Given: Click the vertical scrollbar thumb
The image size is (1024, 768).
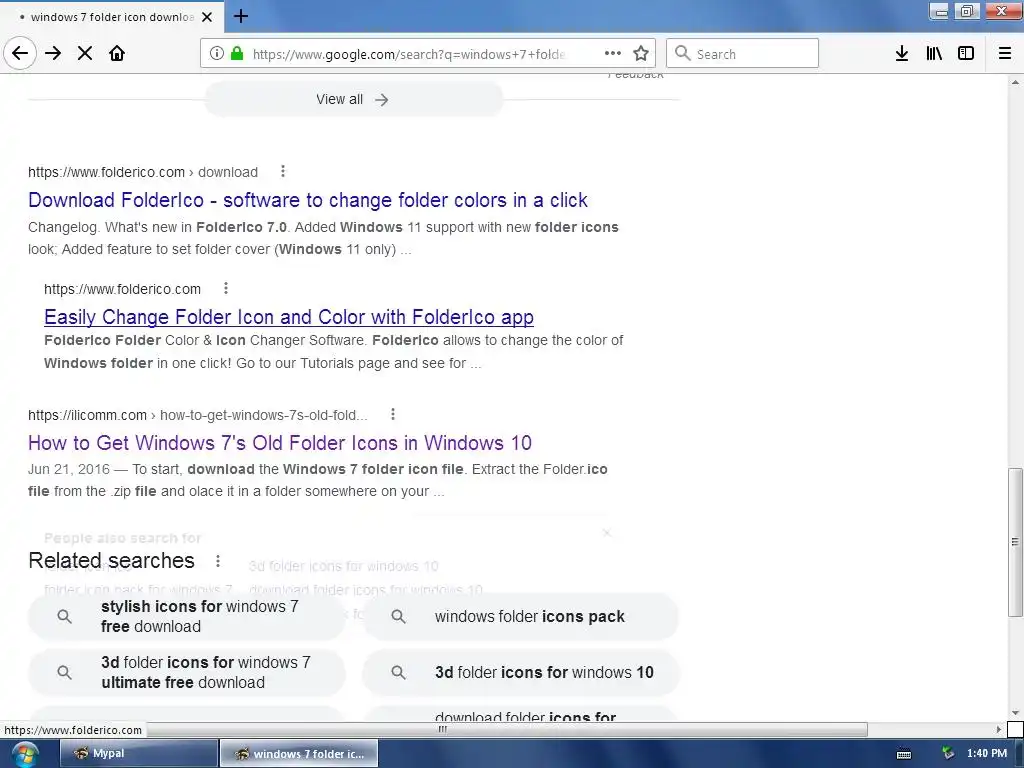Looking at the screenshot, I should [x=1015, y=541].
